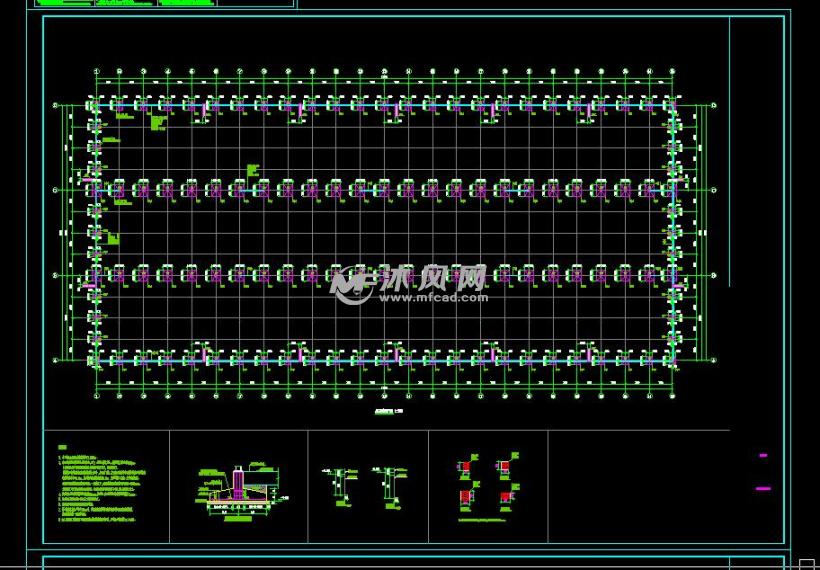Click the vertical cyan divider line right of the plan
The image size is (820, 570).
point(729,150)
